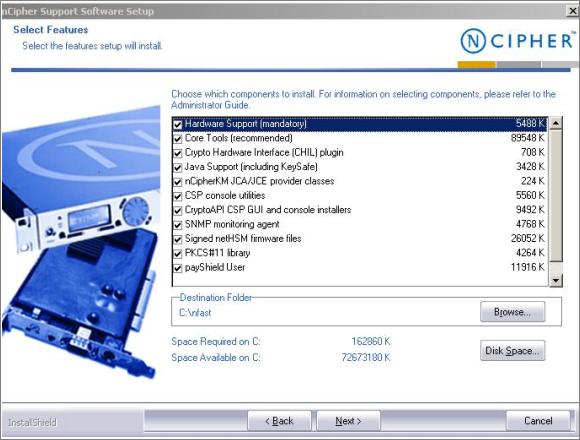Uncheck the Hardware Support (mandatory) checkbox
The image size is (580, 440).
[178, 124]
